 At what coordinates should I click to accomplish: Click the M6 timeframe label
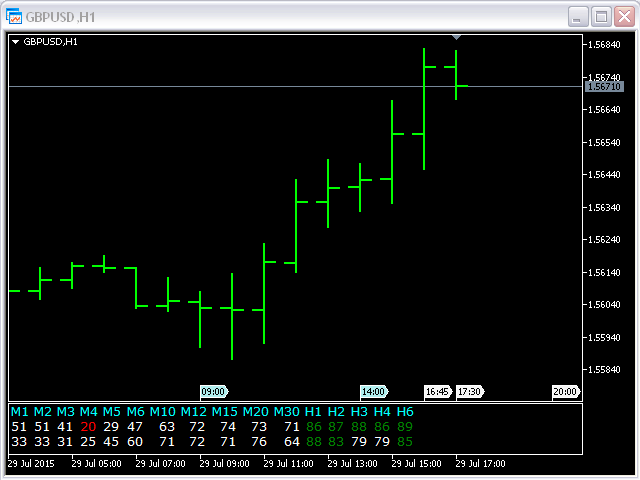pyautogui.click(x=135, y=411)
